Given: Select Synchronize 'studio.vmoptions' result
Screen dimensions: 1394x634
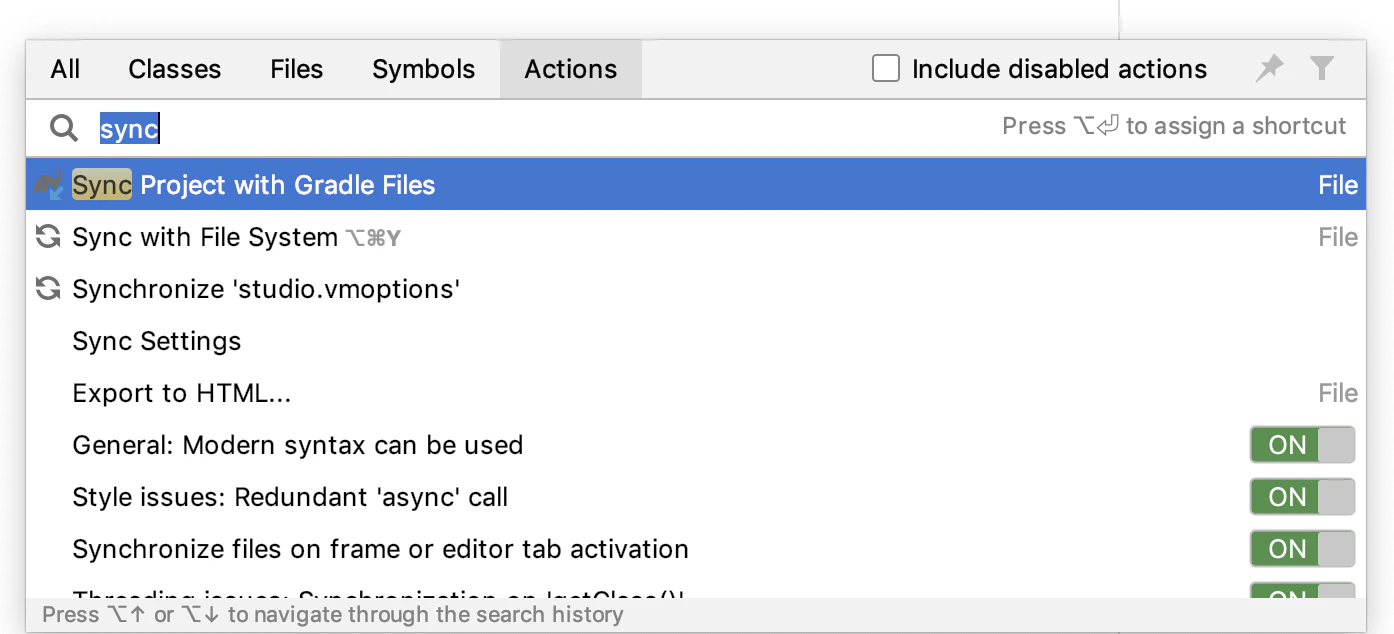Looking at the screenshot, I should coord(696,289).
